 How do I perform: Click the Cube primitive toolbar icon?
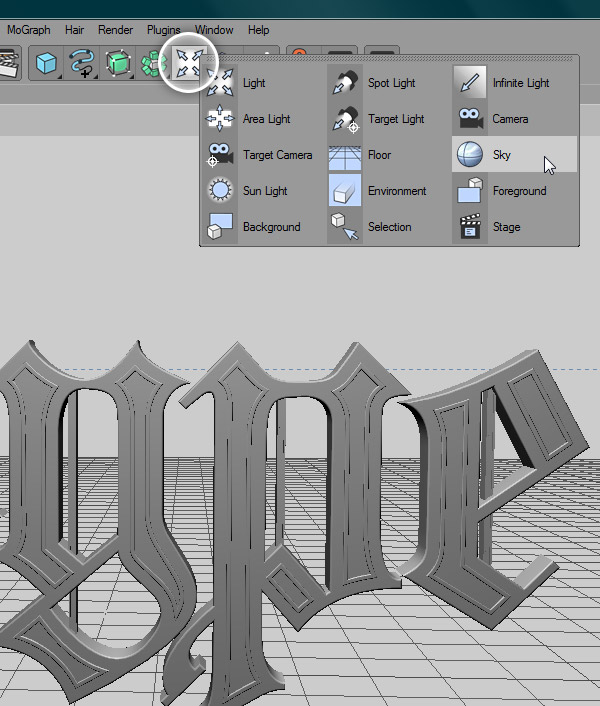point(46,63)
